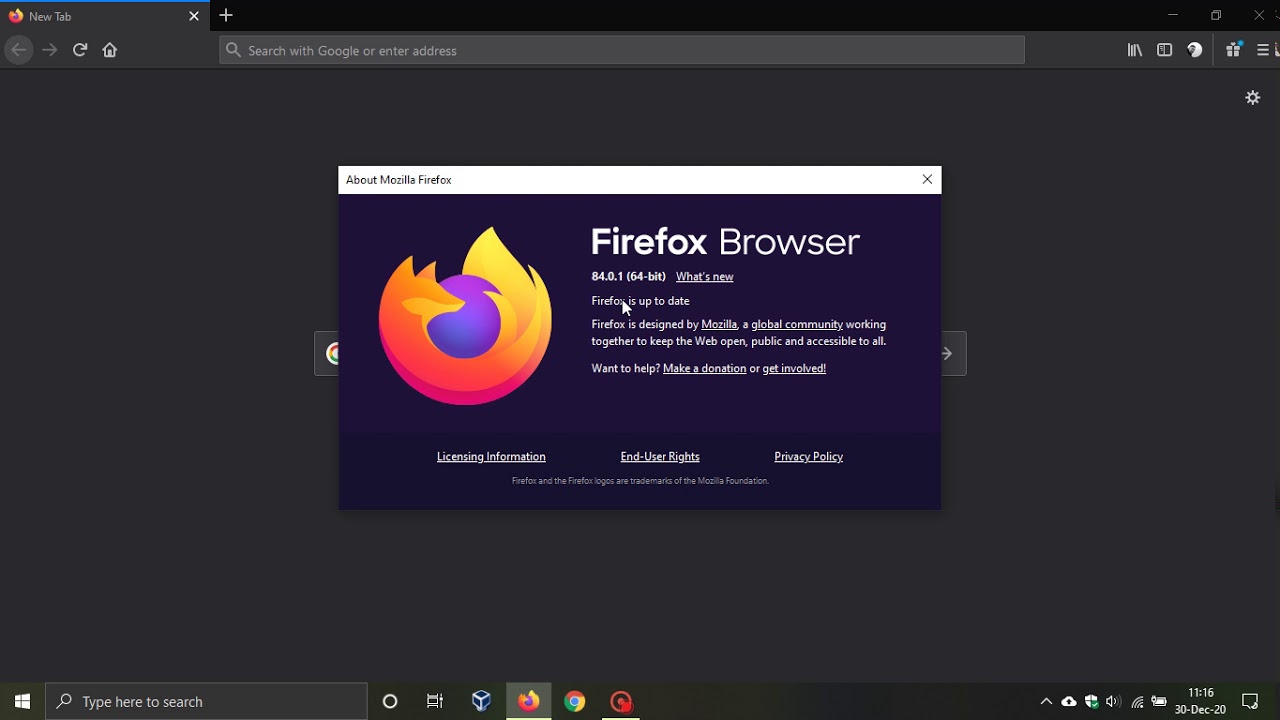The width and height of the screenshot is (1280, 720).
Task: Open the get involved! link
Action: coord(794,368)
